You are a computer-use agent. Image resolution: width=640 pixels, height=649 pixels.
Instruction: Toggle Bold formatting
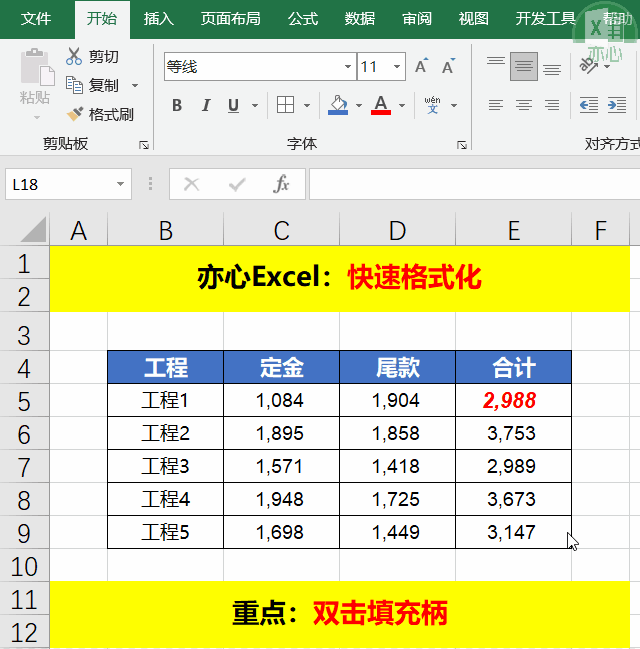(x=177, y=105)
